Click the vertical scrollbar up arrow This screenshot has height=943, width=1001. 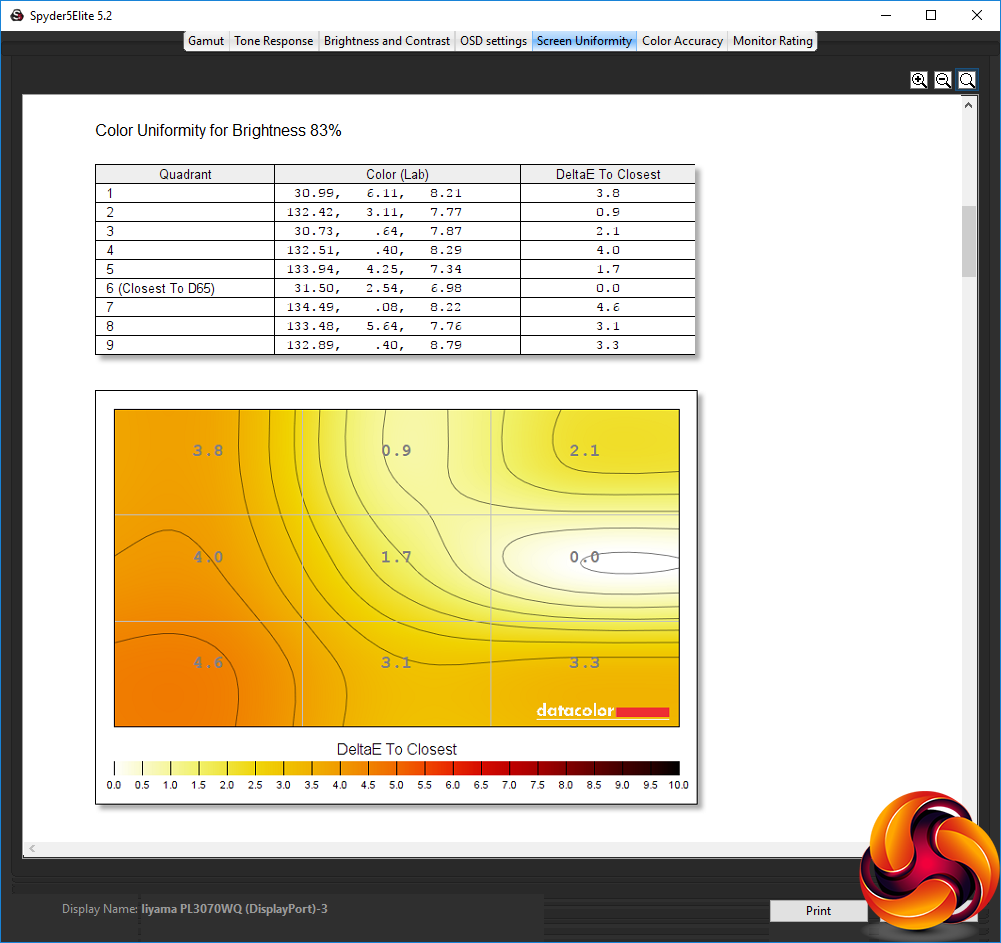coord(968,105)
